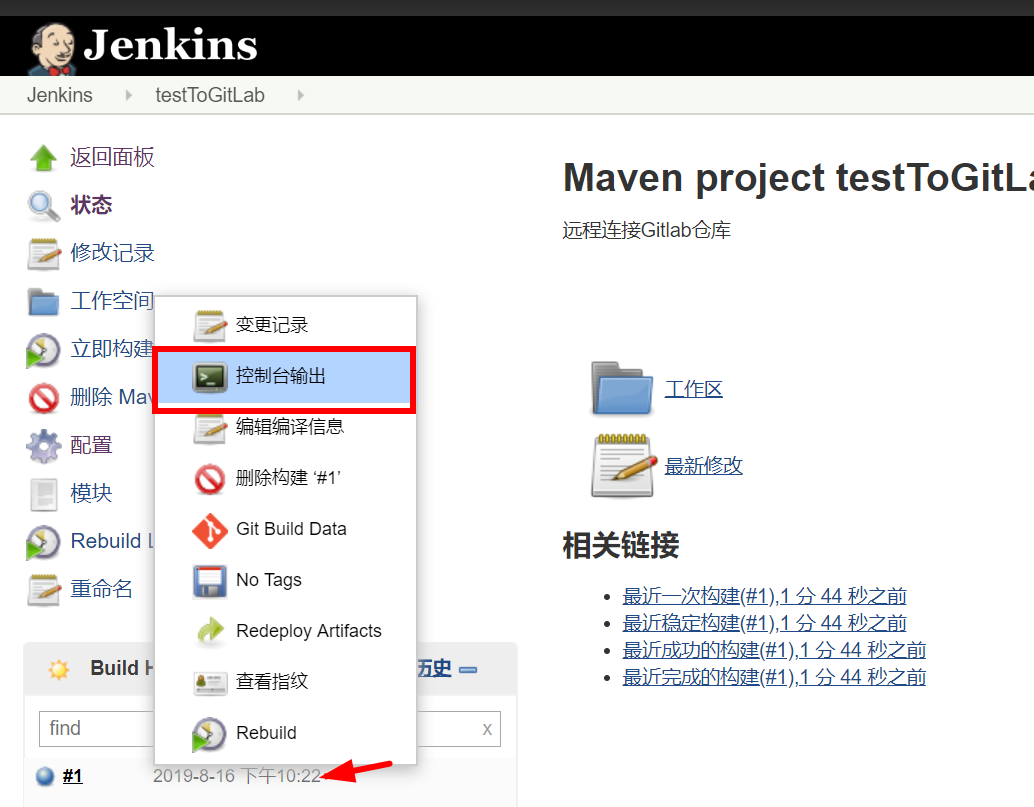Screen dimensions: 1034x807
Task: Click the Jenkins breadcrumb link
Action: [x=59, y=96]
